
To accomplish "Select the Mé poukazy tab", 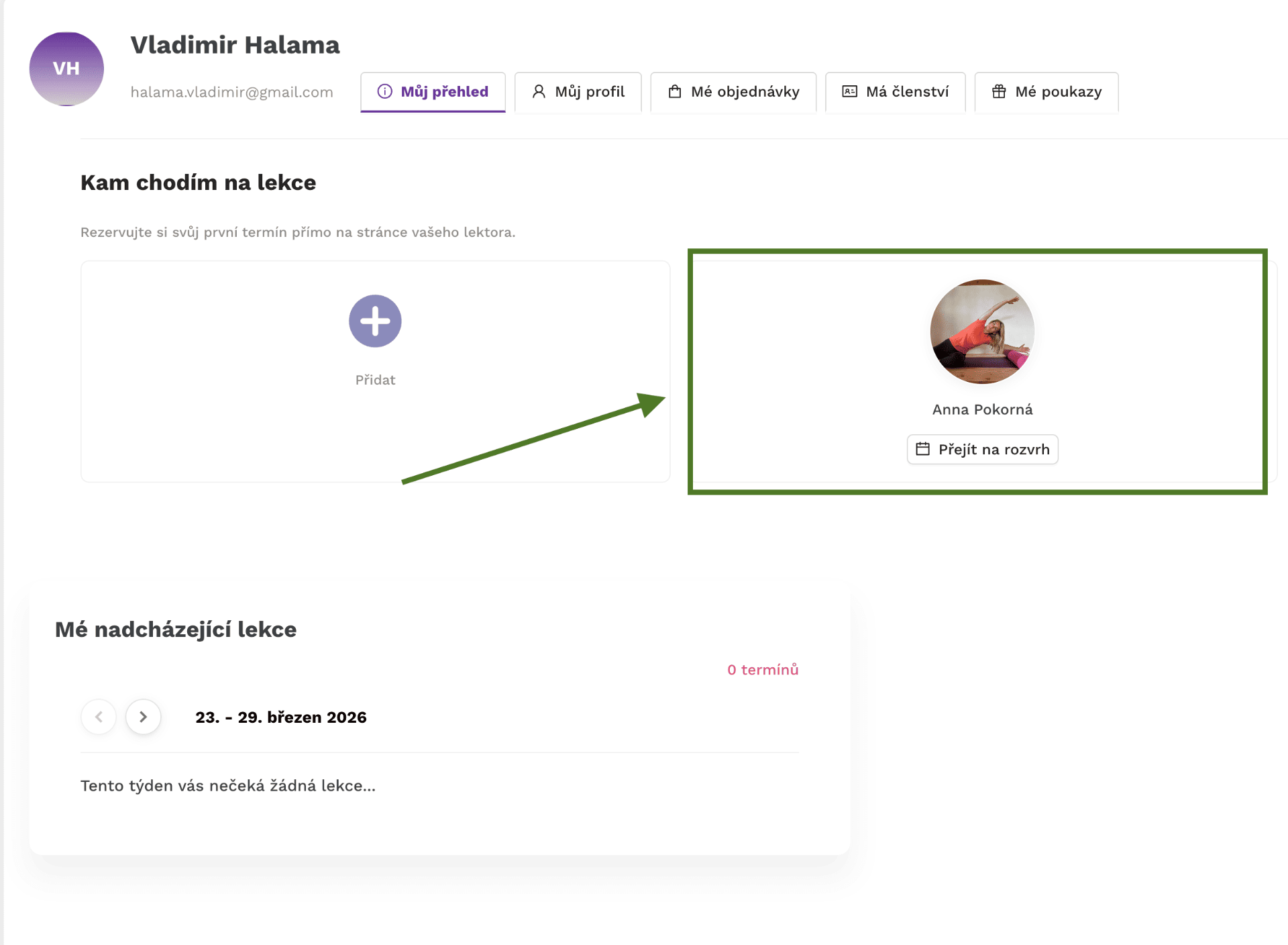I will tap(1046, 92).
